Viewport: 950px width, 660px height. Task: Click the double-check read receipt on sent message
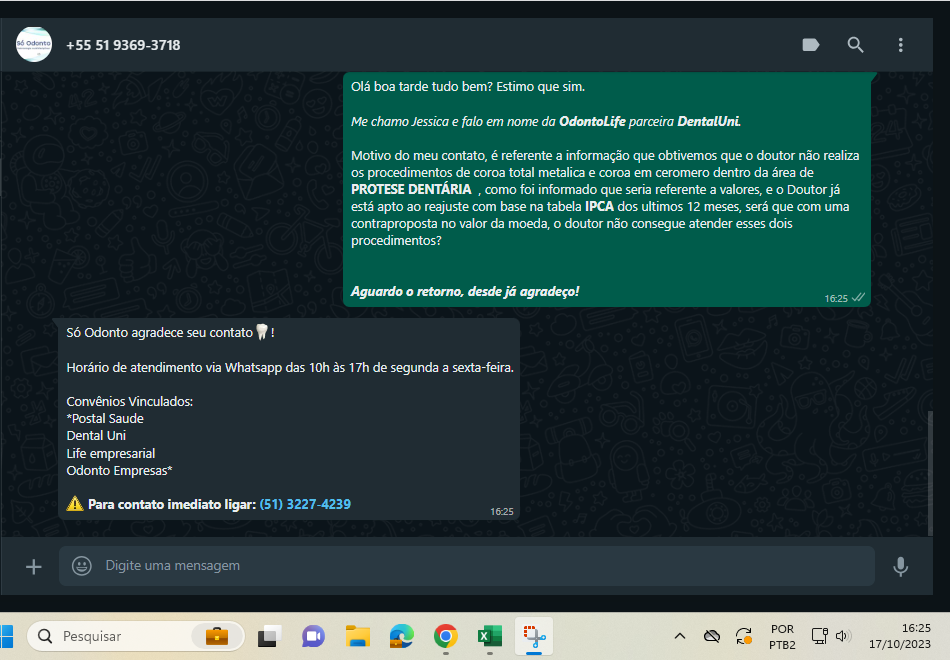(859, 298)
